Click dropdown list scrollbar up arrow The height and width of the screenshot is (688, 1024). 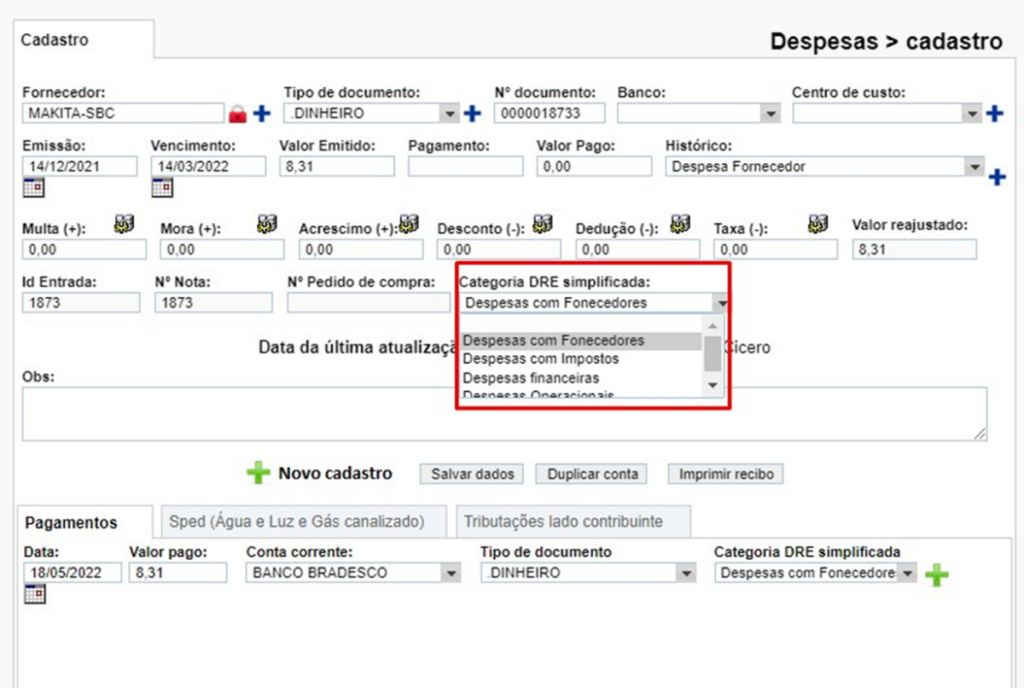pyautogui.click(x=712, y=326)
